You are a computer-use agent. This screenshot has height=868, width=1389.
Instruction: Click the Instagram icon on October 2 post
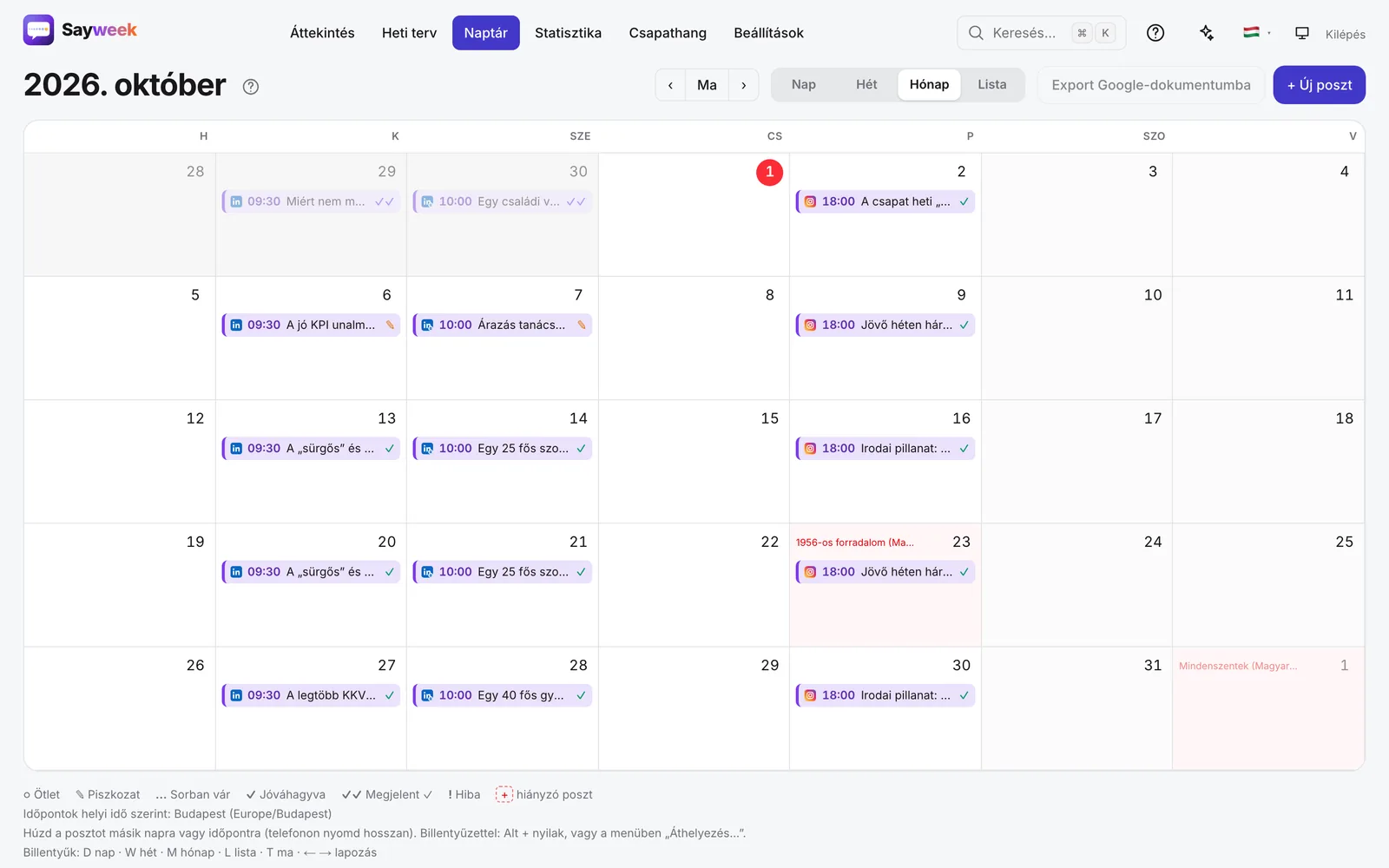(810, 201)
